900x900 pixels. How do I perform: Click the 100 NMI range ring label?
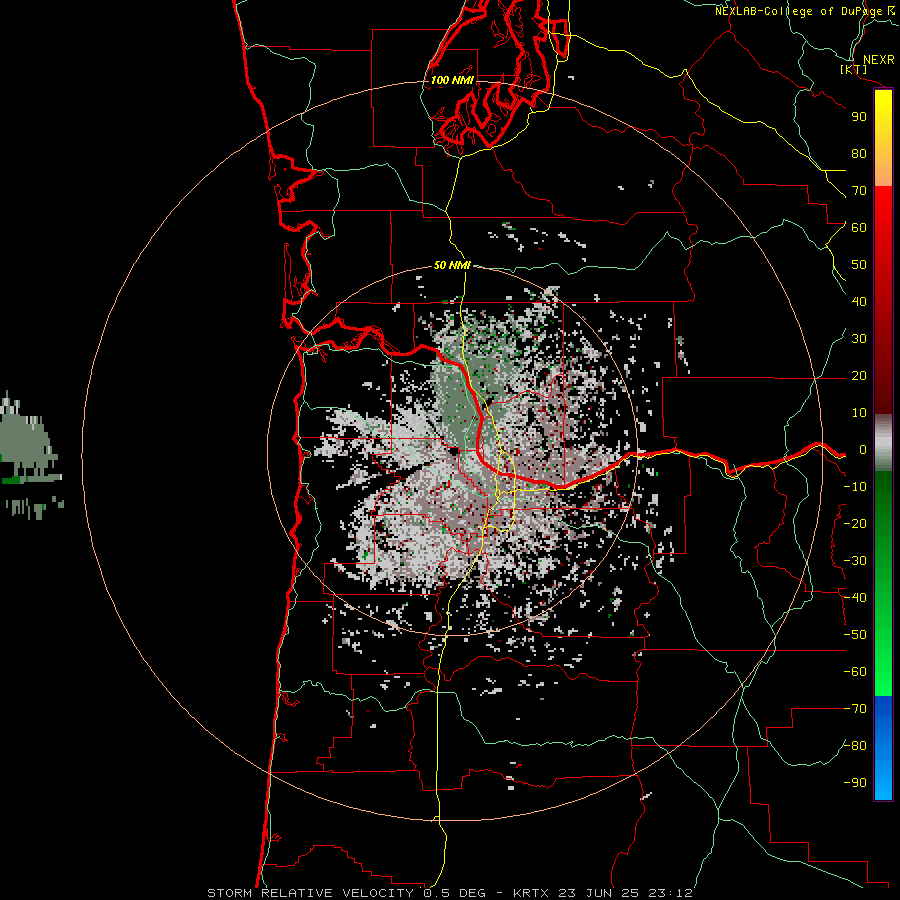click(x=452, y=80)
